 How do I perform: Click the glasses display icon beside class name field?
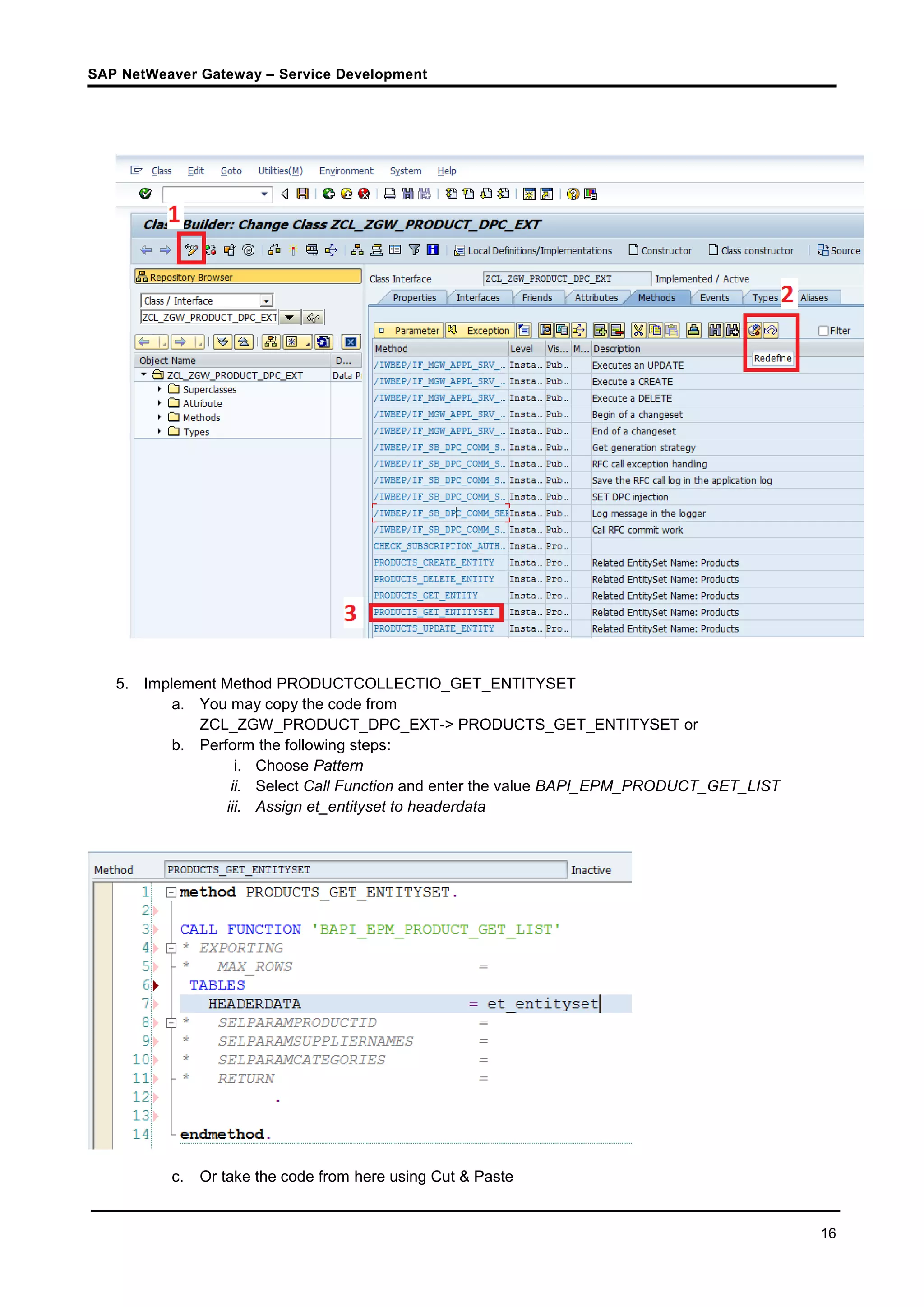coord(313,318)
